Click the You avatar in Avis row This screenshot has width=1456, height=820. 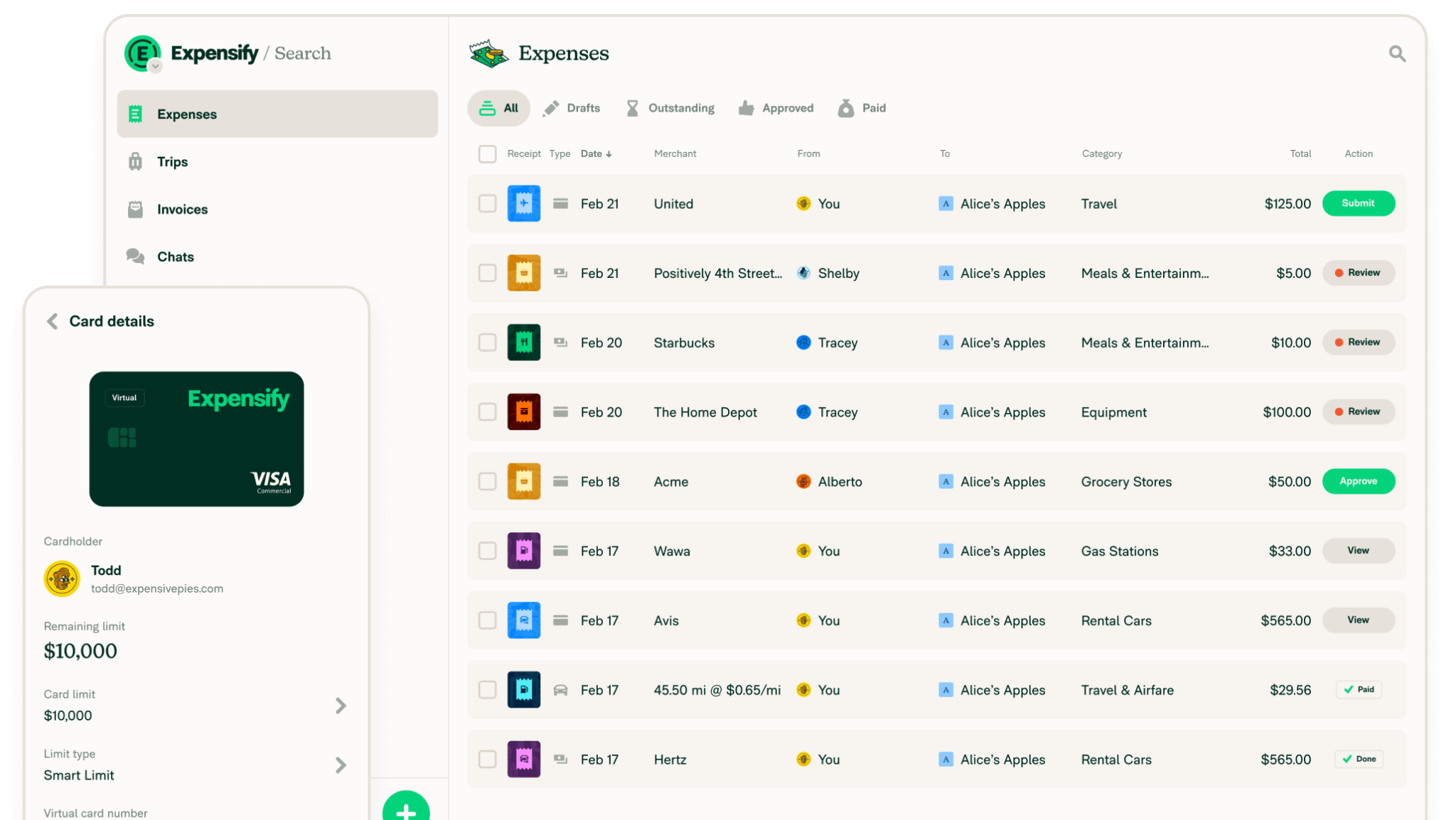coord(803,620)
